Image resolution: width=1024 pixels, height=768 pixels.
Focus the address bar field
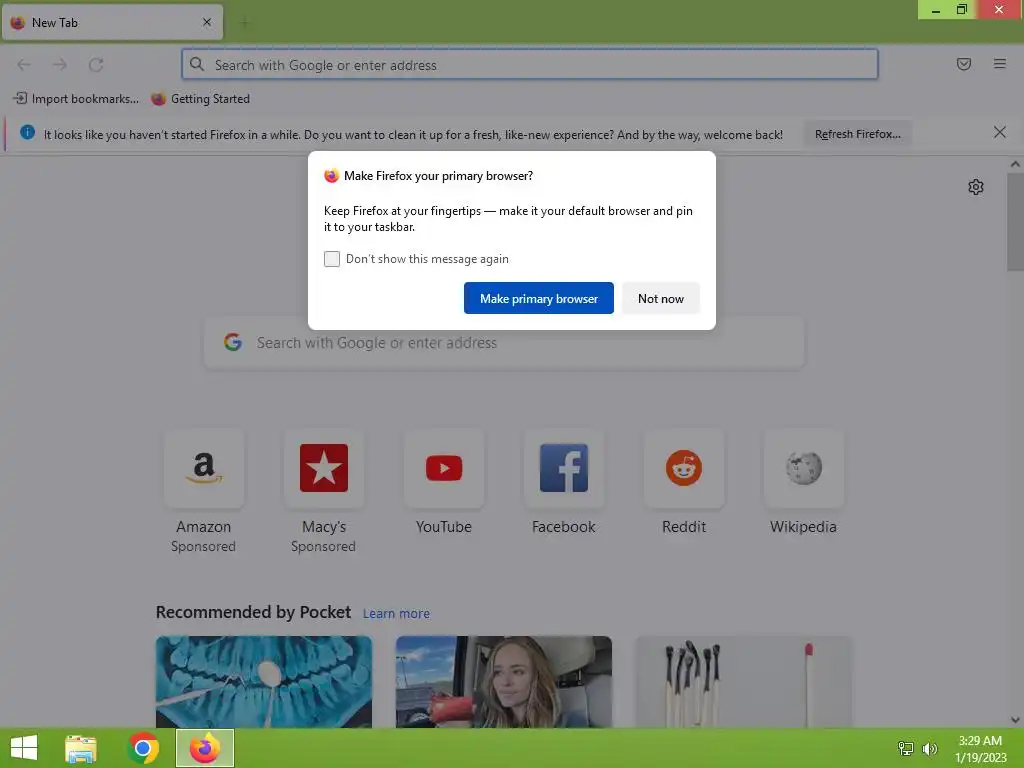530,65
